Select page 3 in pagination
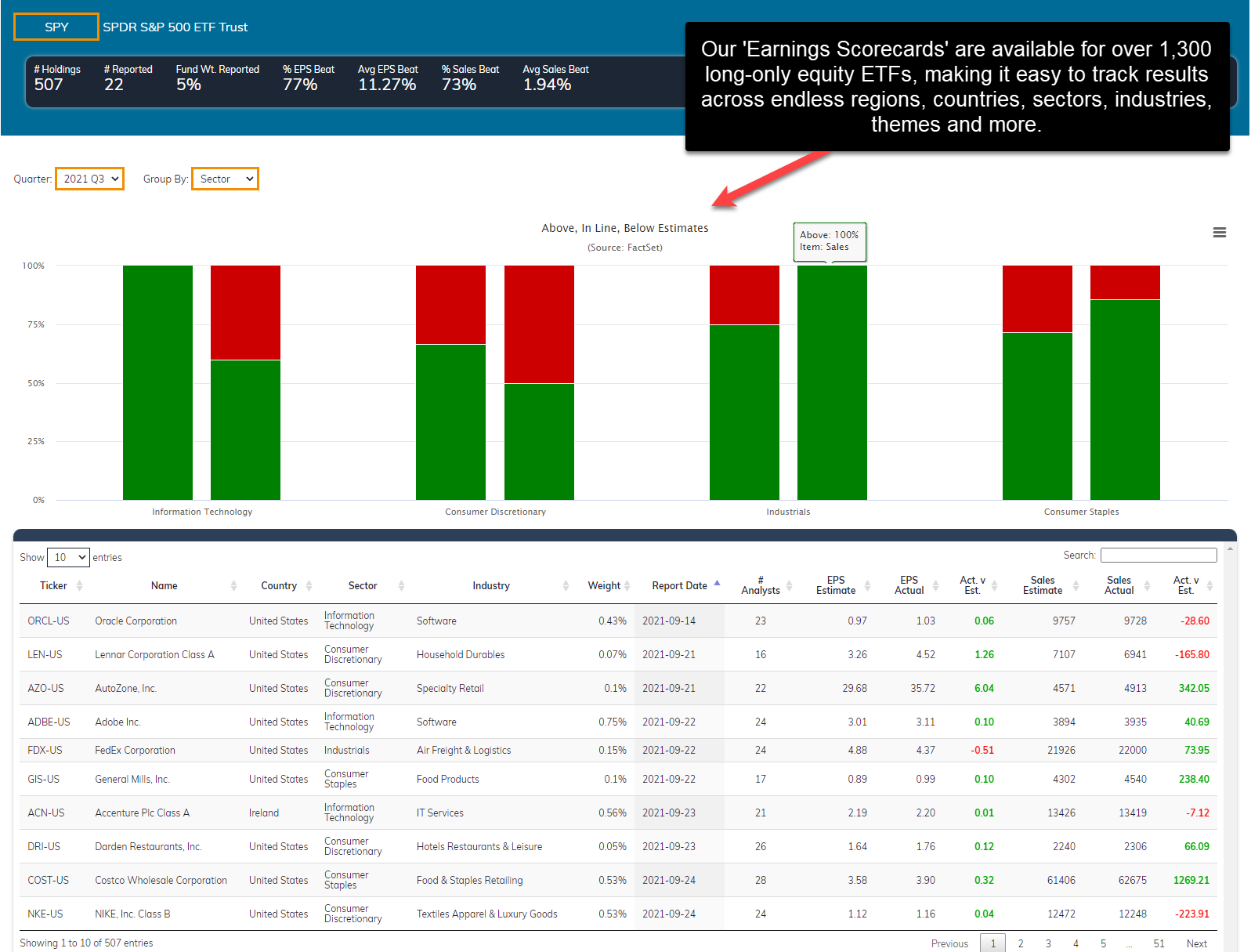The width and height of the screenshot is (1251, 952). pyautogui.click(x=1048, y=943)
